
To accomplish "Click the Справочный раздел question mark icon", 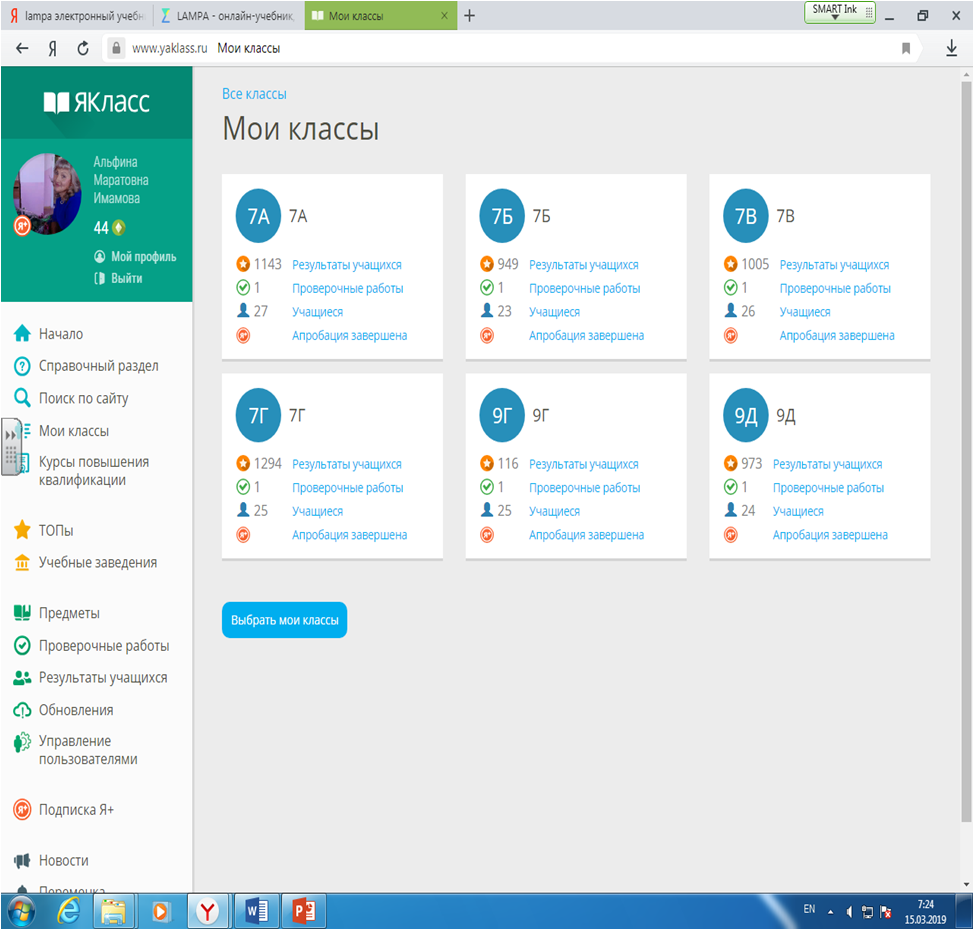I will (22, 366).
